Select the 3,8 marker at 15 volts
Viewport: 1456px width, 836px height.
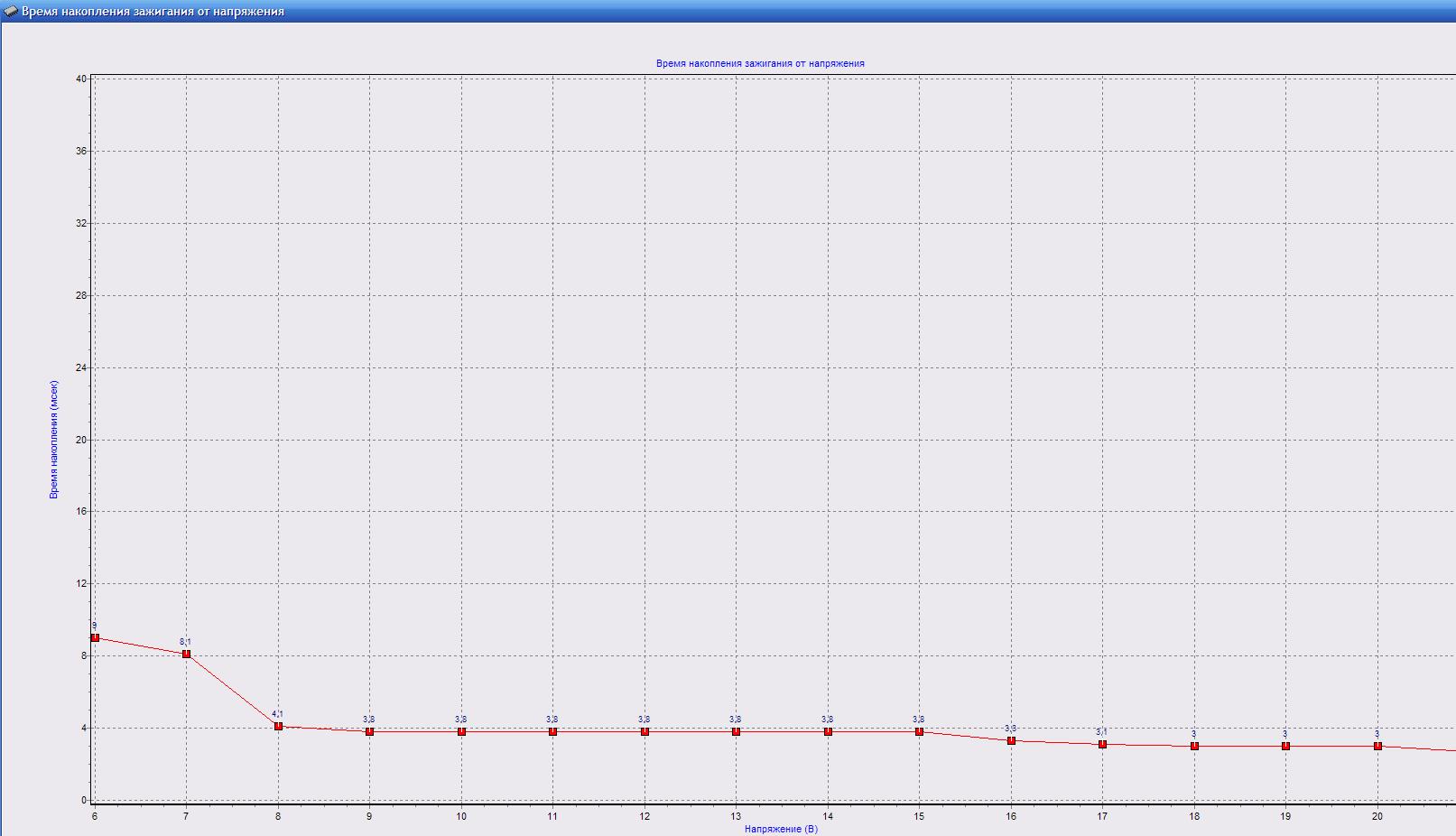point(919,731)
